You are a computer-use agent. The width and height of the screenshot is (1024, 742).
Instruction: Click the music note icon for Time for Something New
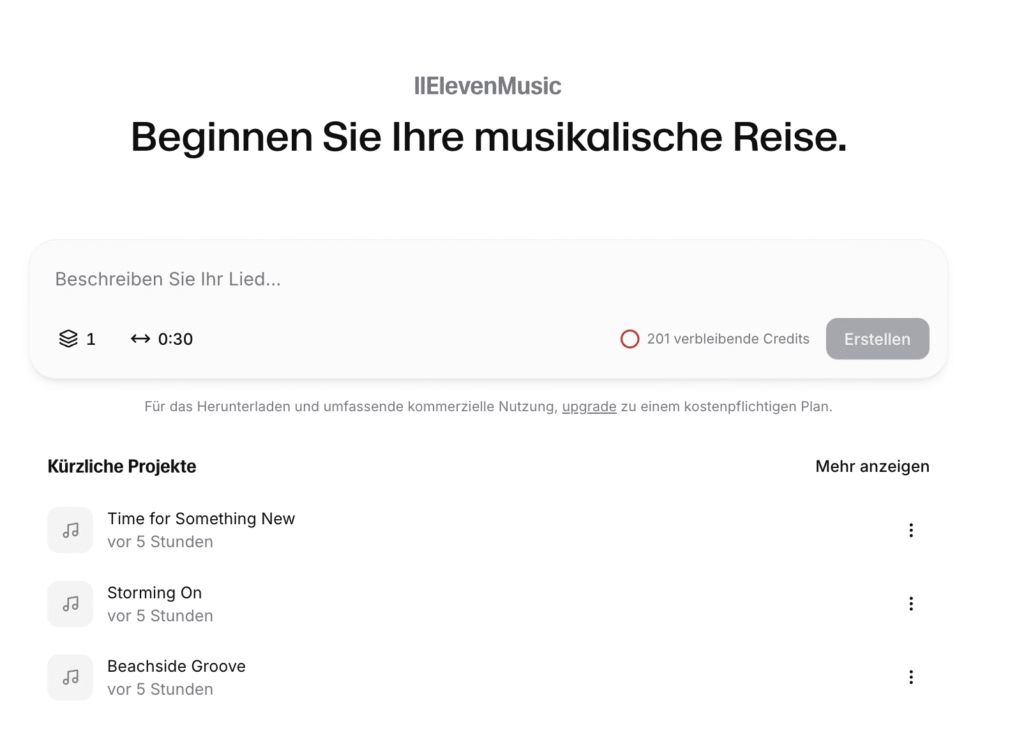point(70,530)
